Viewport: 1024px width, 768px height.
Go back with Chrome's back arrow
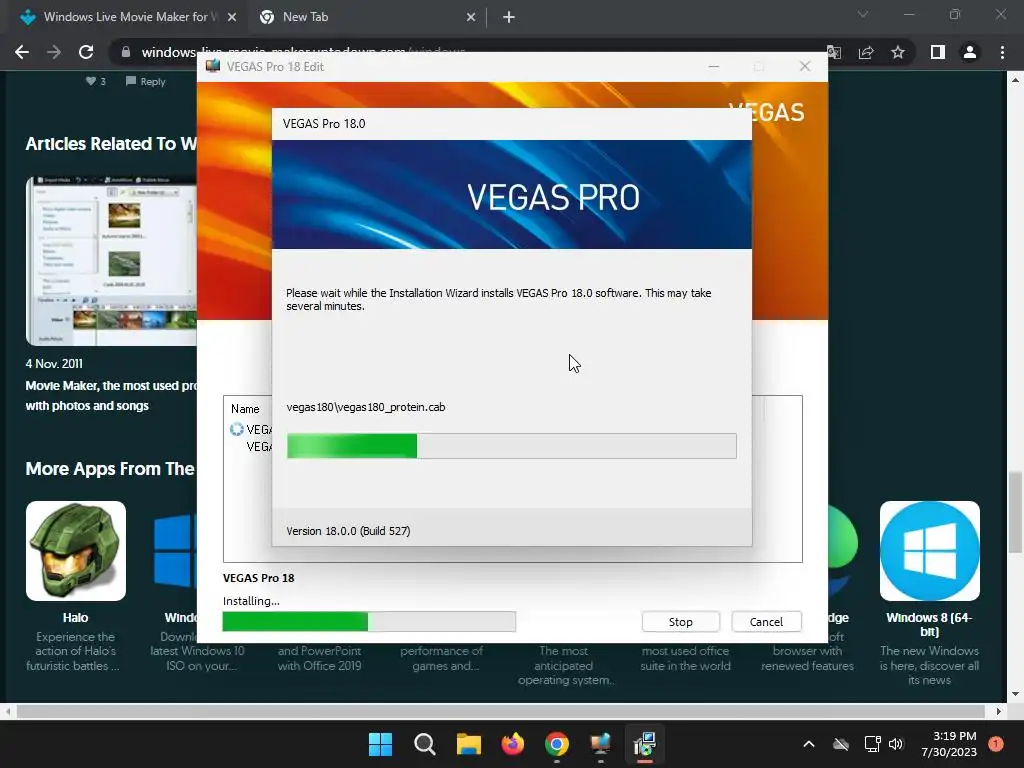(x=22, y=52)
